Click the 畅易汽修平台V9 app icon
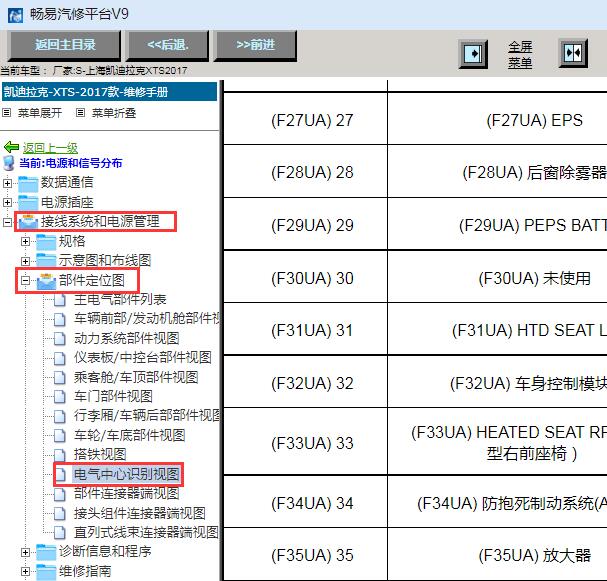The height and width of the screenshot is (581, 607). click(15, 15)
